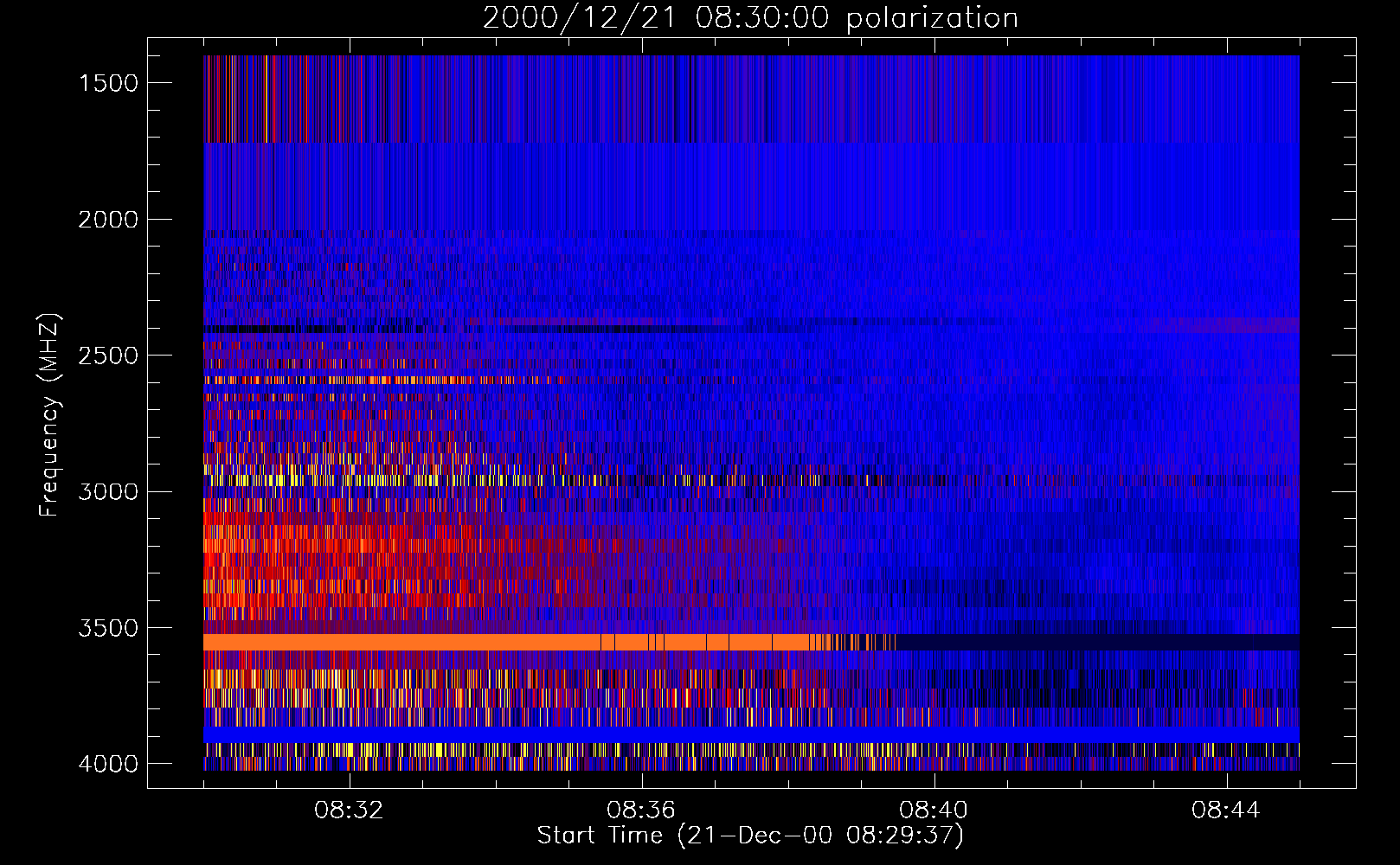The width and height of the screenshot is (1400, 865).
Task: Select the 4000 frequency tick label
Action: click(x=108, y=764)
